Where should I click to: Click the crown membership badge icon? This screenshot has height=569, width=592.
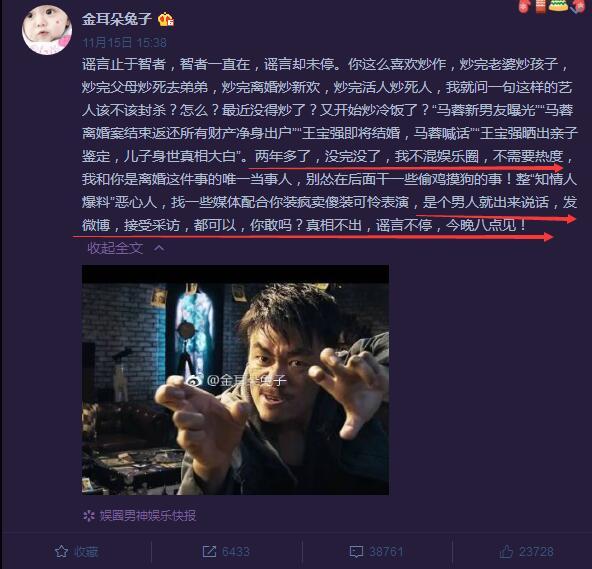click(x=166, y=19)
